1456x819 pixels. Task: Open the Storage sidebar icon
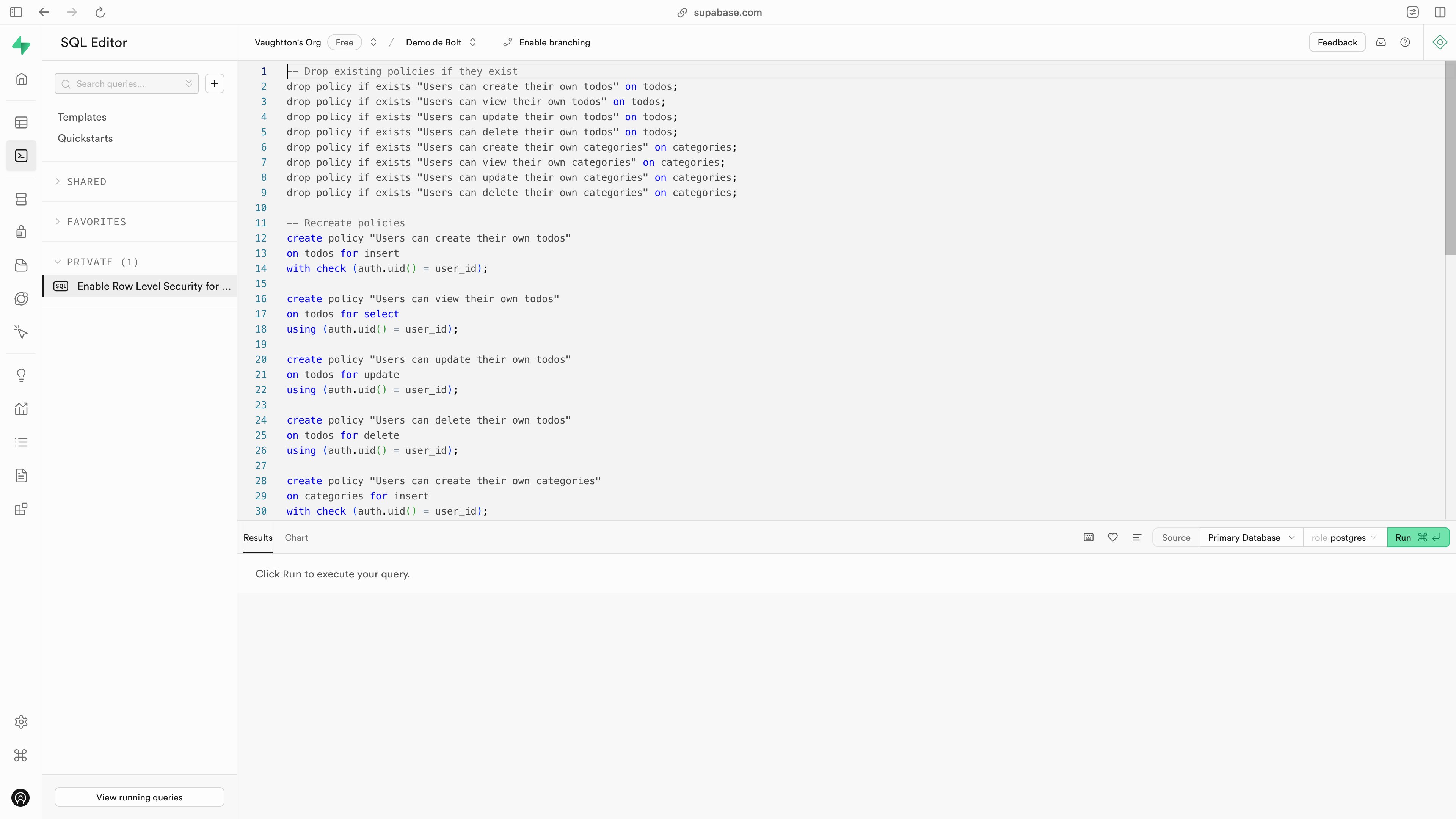coord(21,266)
